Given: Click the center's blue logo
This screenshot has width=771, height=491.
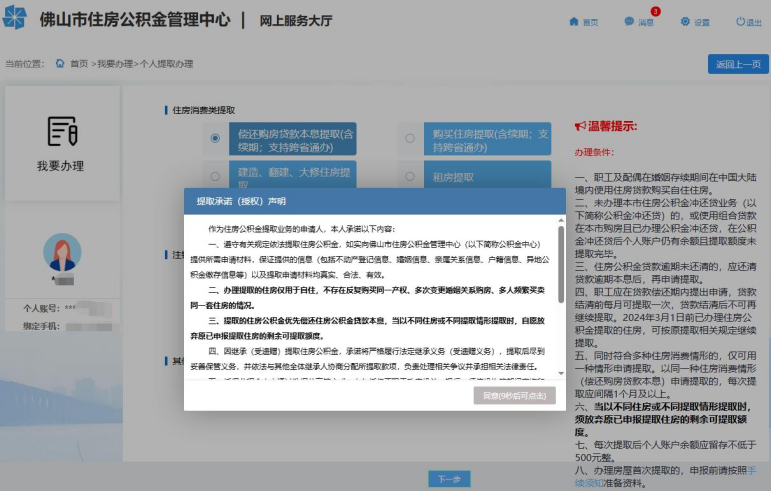Looking at the screenshot, I should [x=15, y=18].
